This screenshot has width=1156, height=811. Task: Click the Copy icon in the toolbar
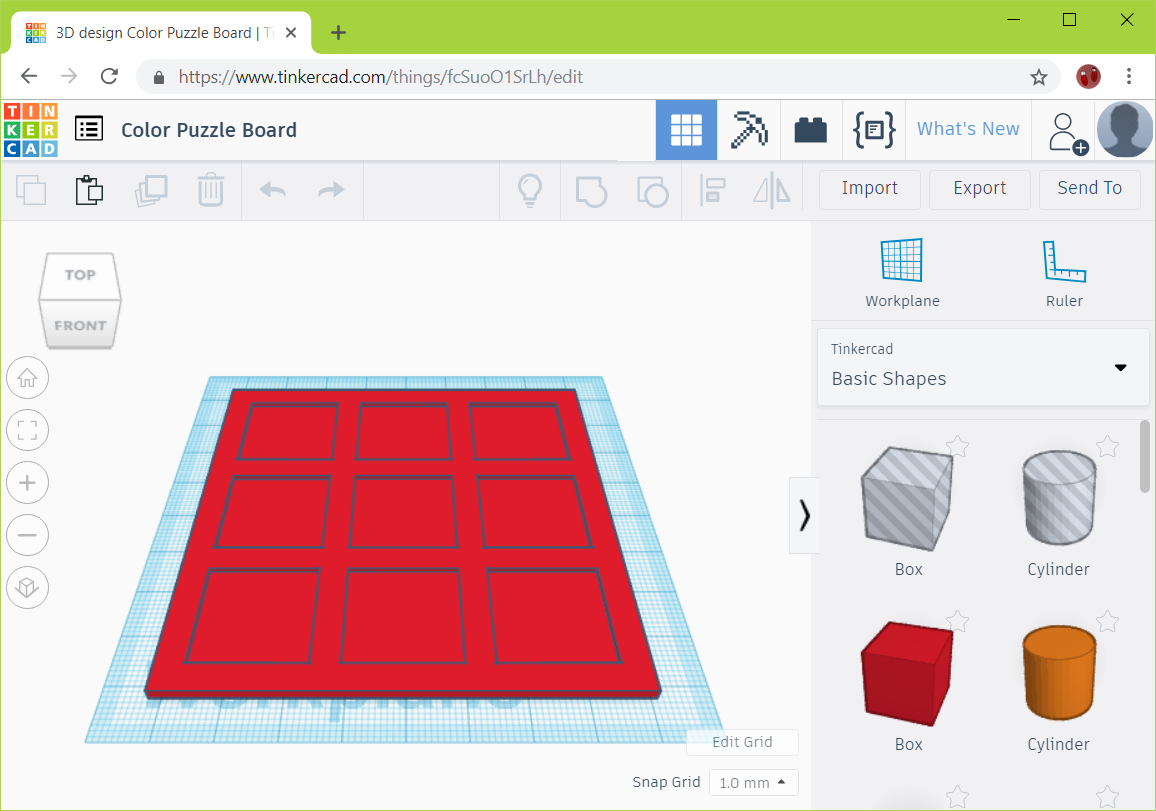30,189
